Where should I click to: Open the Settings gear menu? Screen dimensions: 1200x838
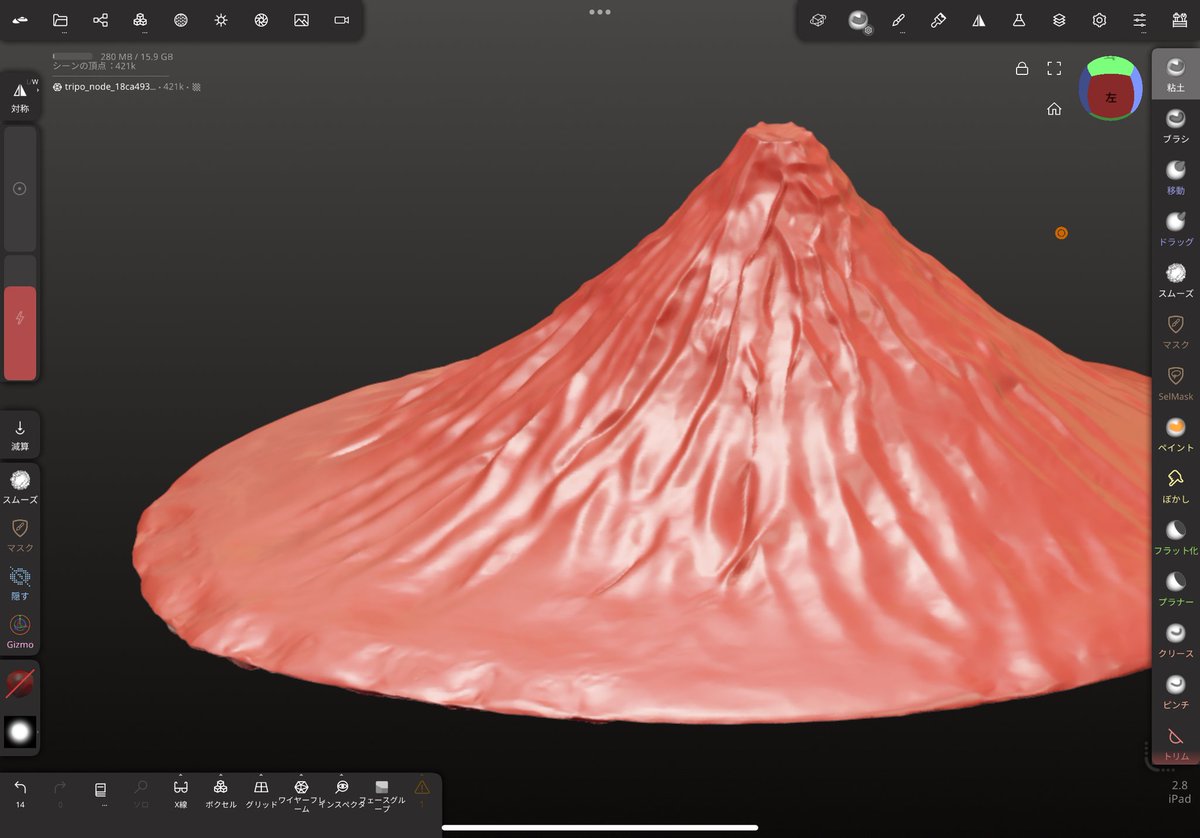[x=1099, y=20]
